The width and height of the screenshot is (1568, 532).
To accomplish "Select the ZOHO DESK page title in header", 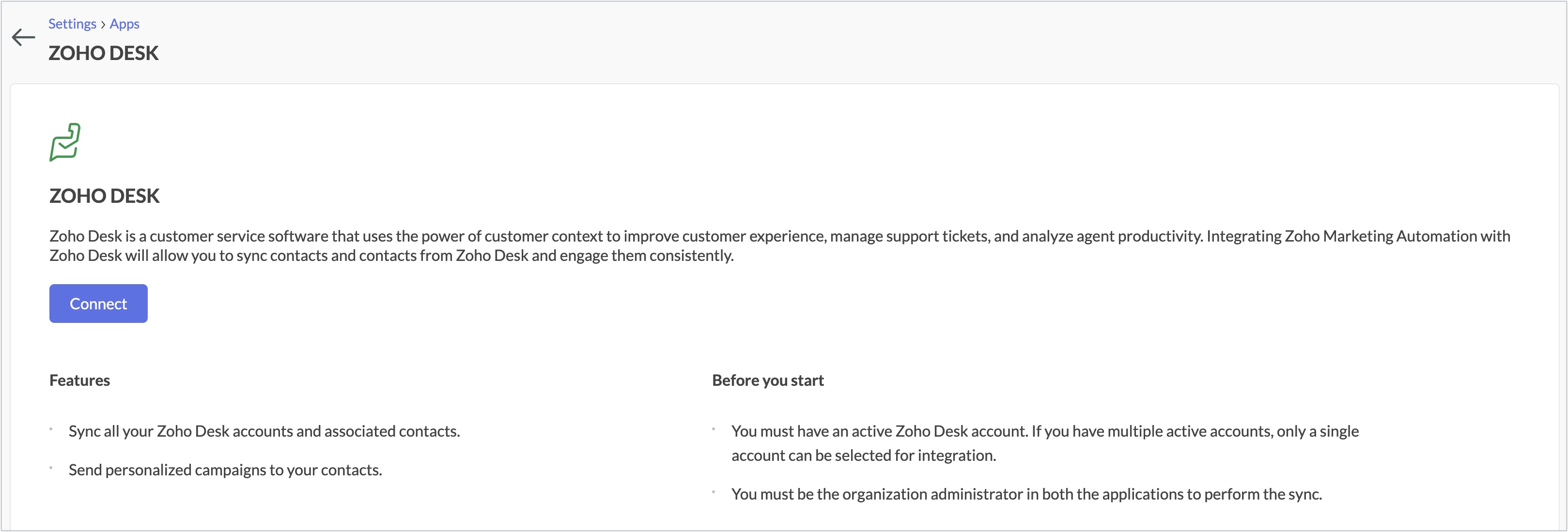I will point(104,53).
